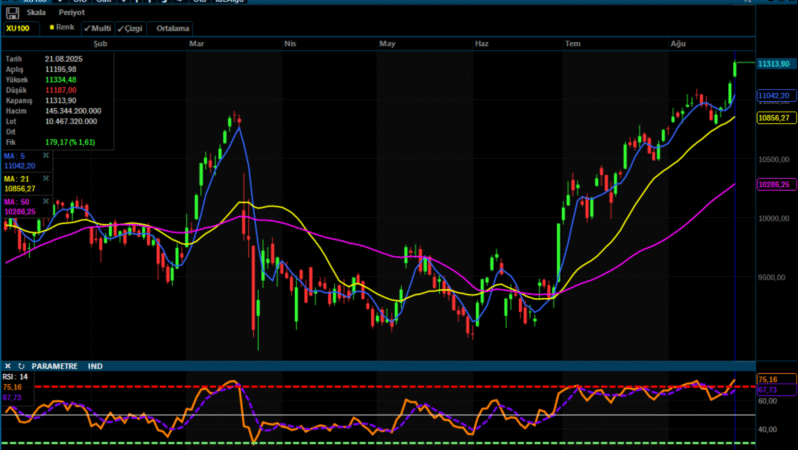Save chart as CSV with disk icon
Viewport: 798px width, 450px height.
click(12, 13)
